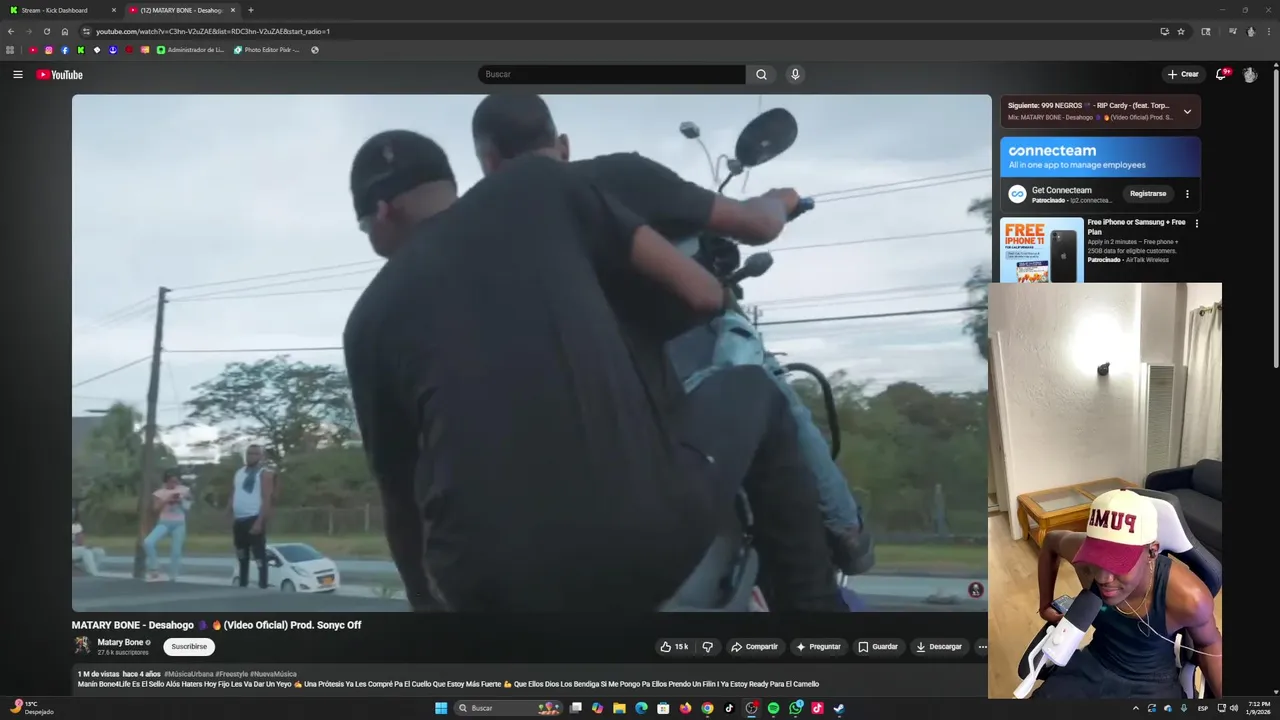Click the Crear button
This screenshot has width=1280, height=720.
pos(1182,75)
